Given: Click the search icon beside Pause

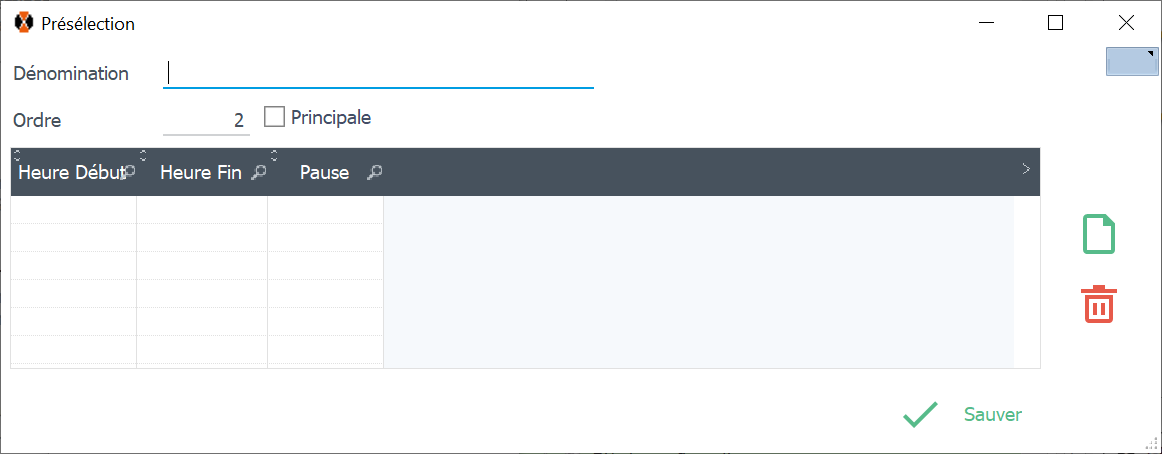Looking at the screenshot, I should pyautogui.click(x=375, y=172).
